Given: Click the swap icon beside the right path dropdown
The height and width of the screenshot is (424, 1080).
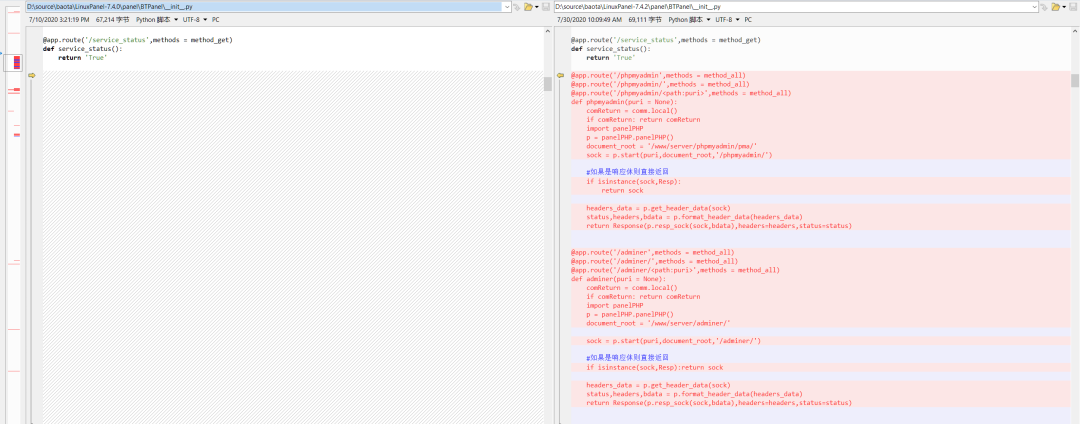Looking at the screenshot, I should coord(1045,7).
